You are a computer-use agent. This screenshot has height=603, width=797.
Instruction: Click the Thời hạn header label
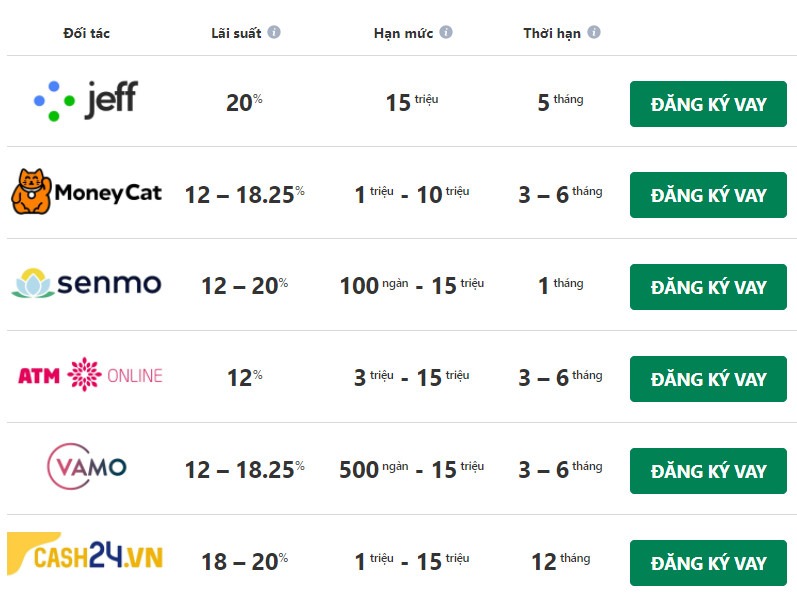[552, 33]
